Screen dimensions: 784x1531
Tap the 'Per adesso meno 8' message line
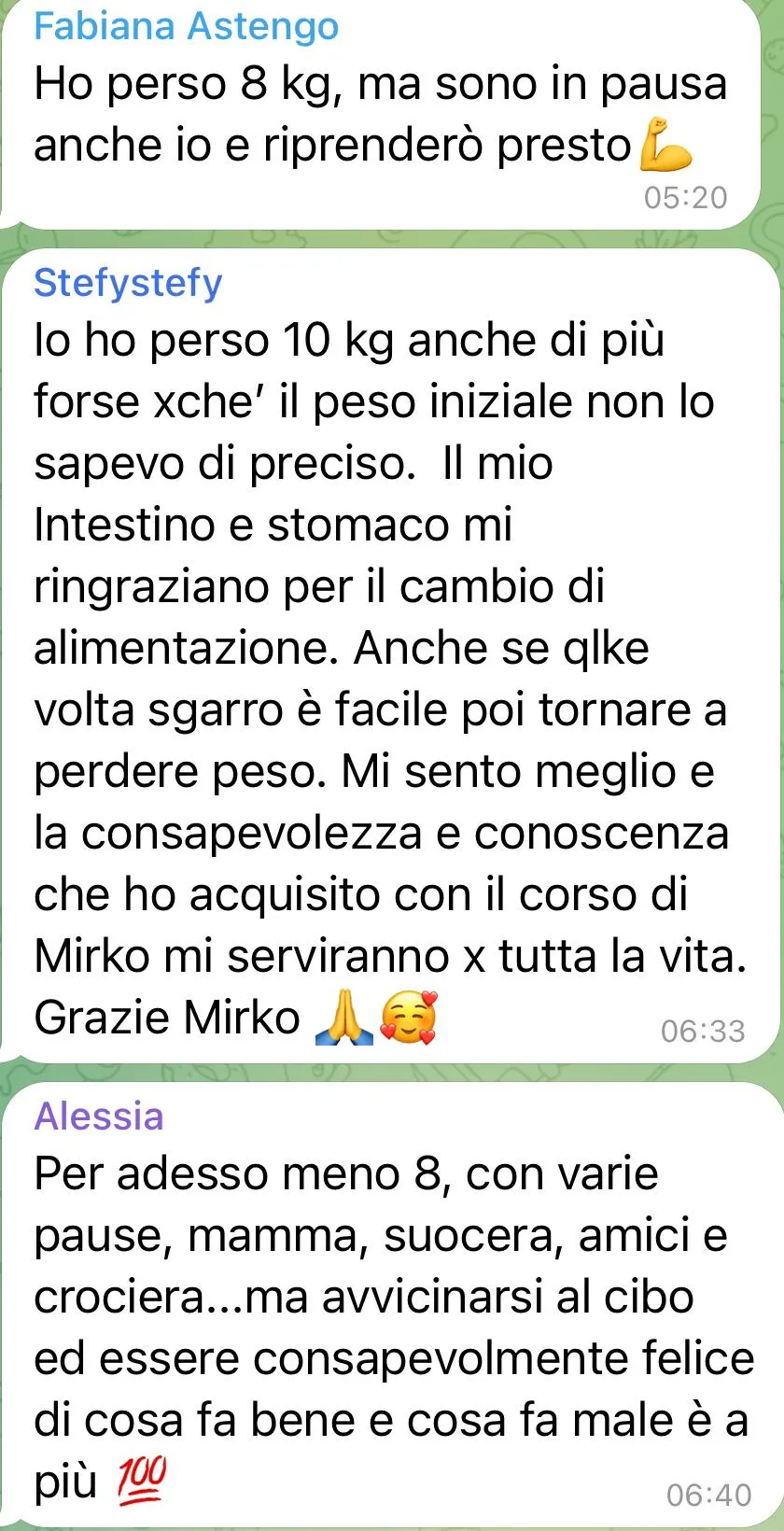tap(346, 1173)
